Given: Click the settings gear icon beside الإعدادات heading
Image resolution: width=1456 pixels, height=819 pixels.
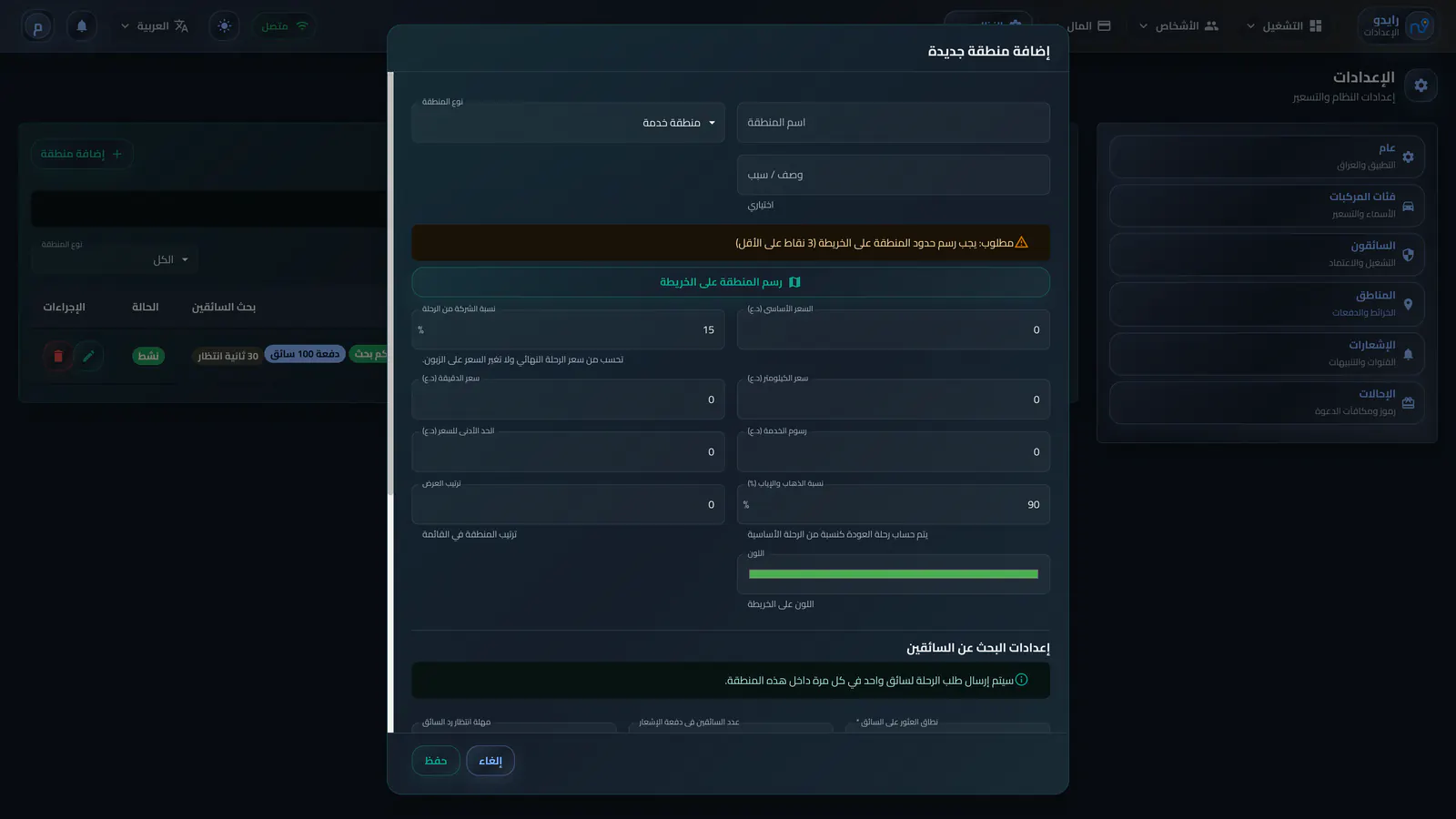Looking at the screenshot, I should pos(1421,86).
